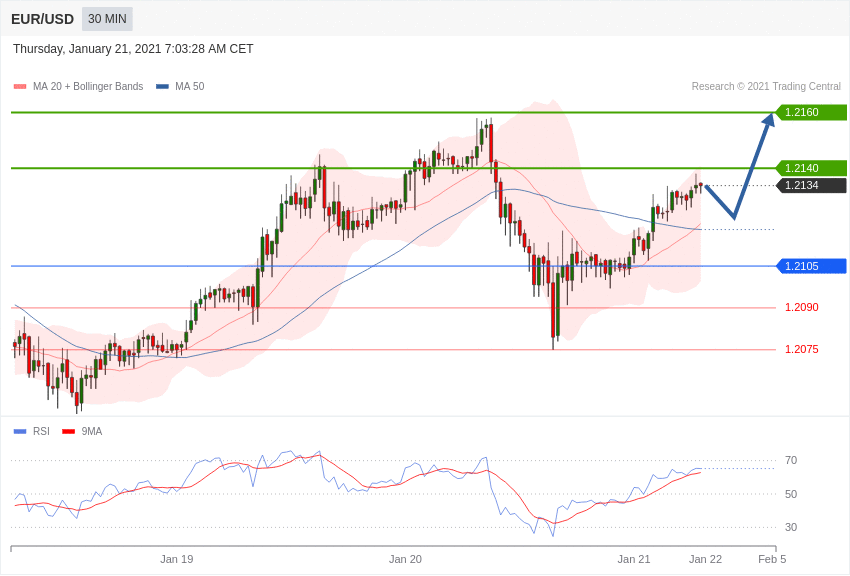
Task: Click the EUR/USD pair title
Action: [x=42, y=20]
